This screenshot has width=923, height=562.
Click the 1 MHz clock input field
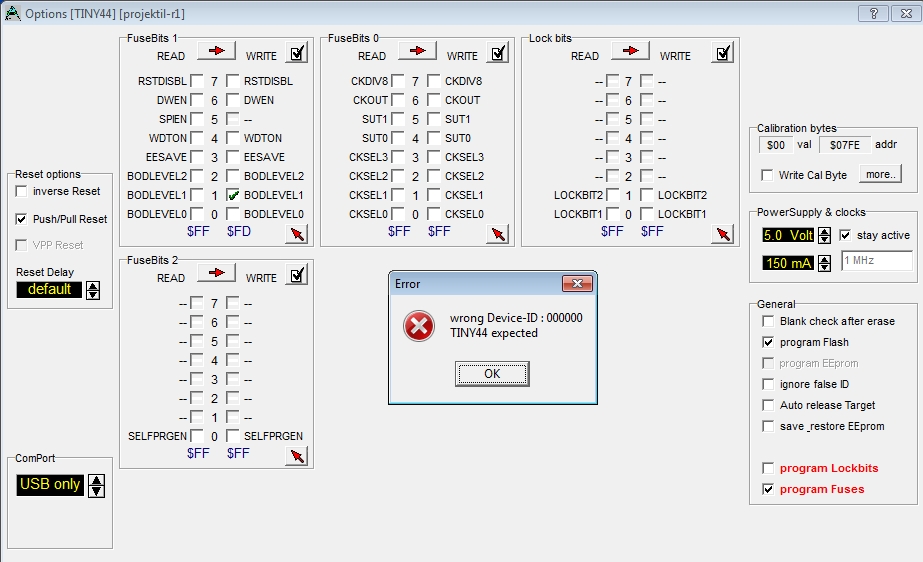pyautogui.click(x=876, y=261)
